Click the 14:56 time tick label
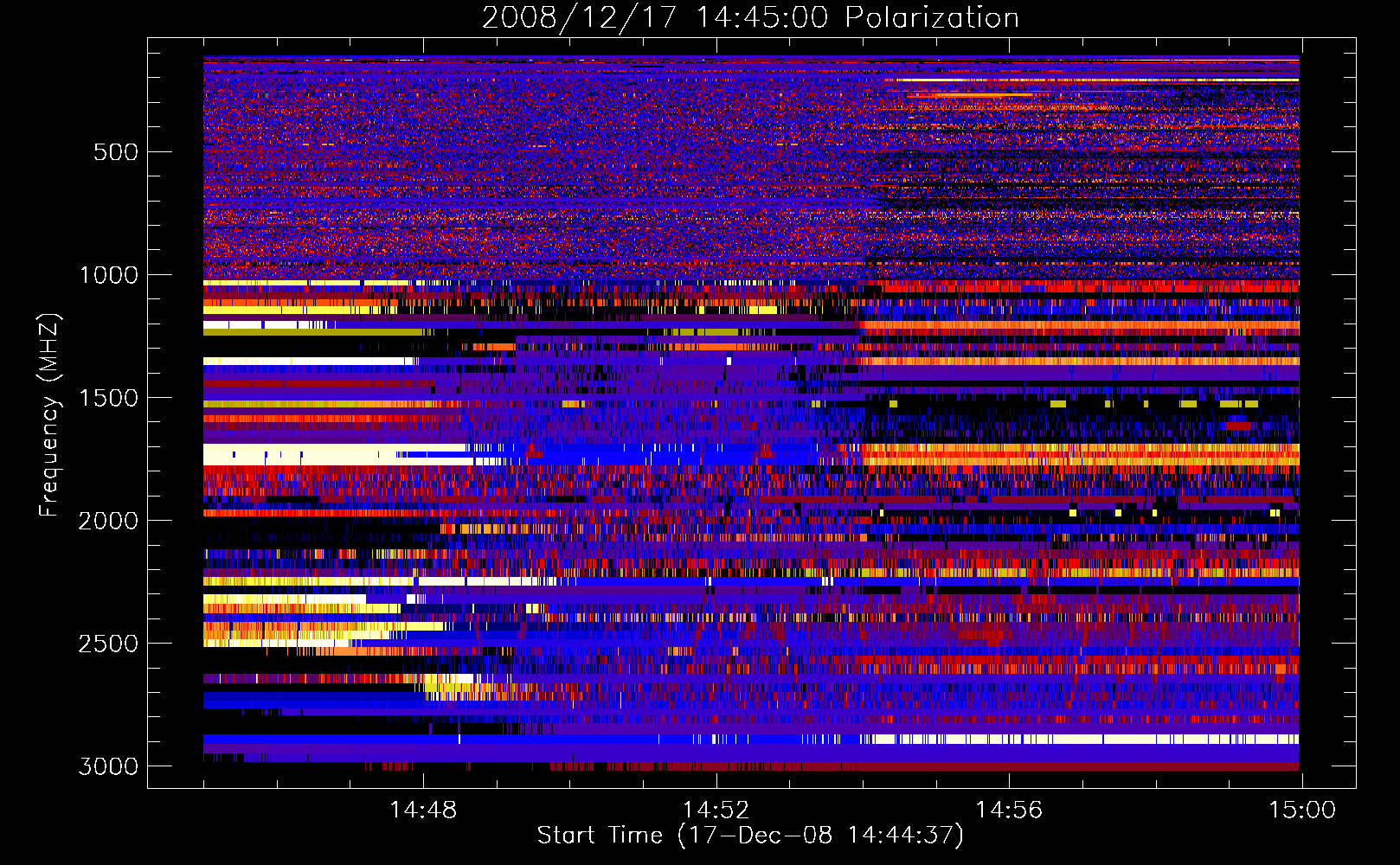 (x=1009, y=811)
